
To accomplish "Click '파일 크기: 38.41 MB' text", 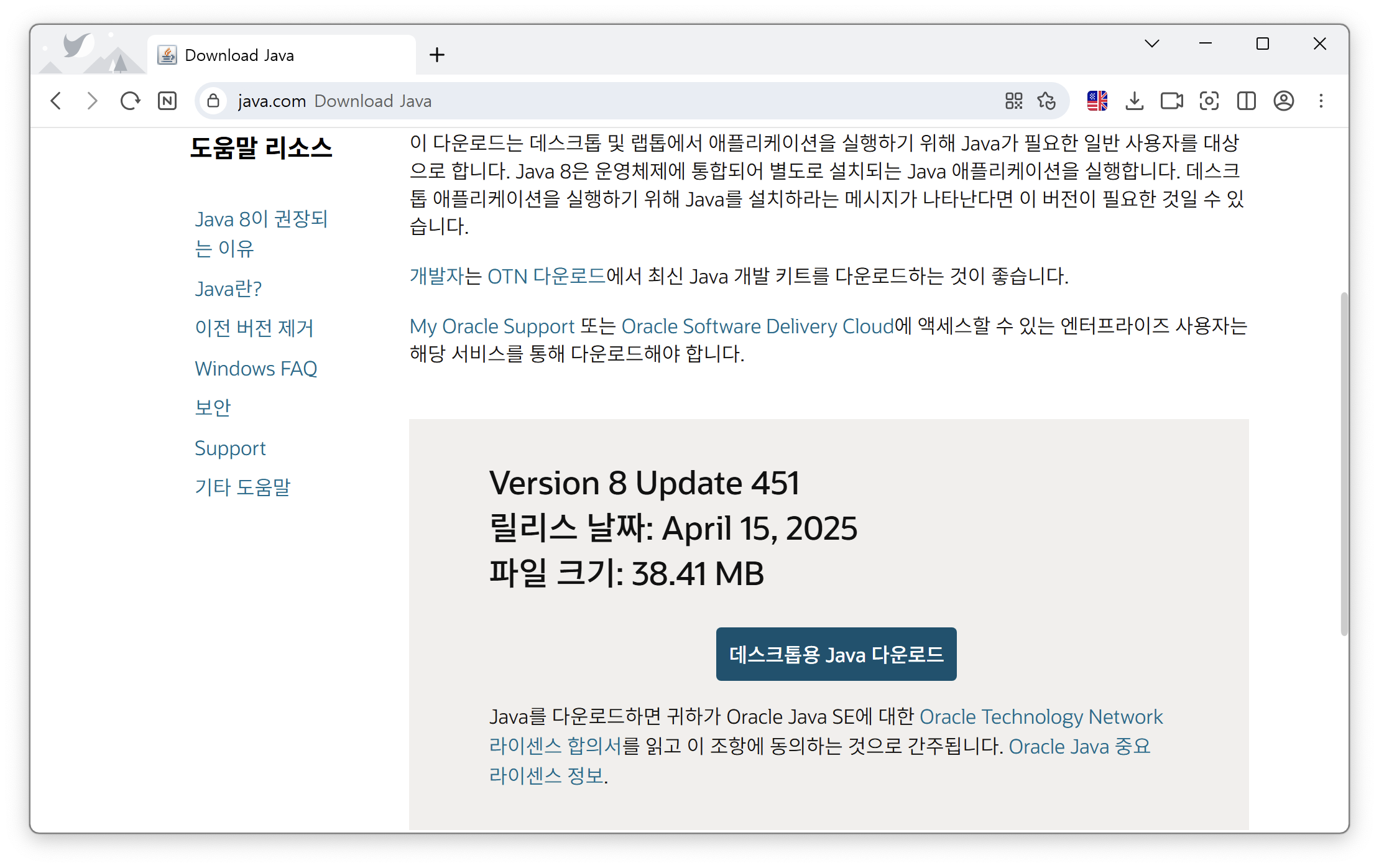I will [x=627, y=573].
